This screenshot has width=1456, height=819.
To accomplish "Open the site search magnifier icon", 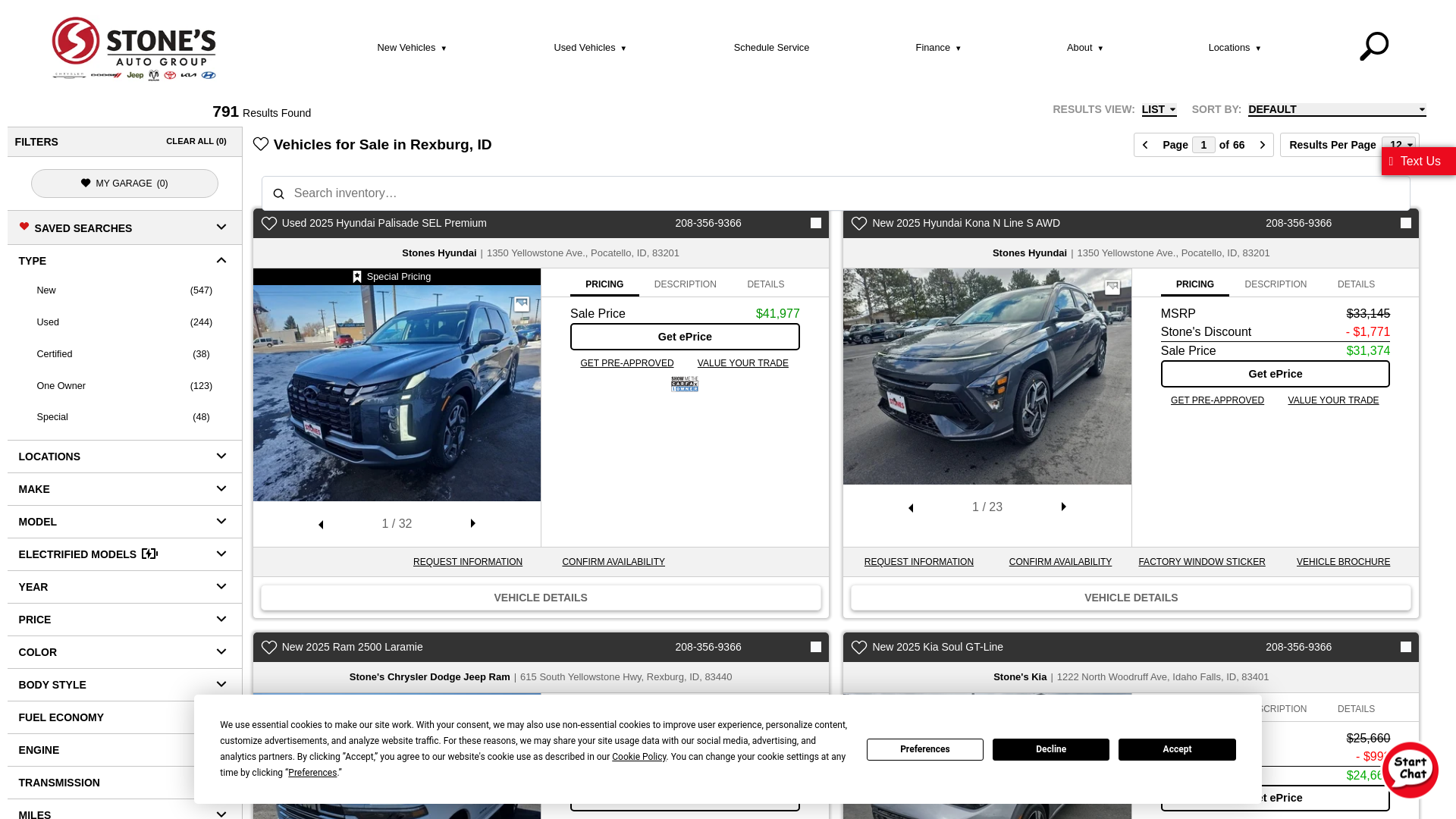I will click(1373, 47).
